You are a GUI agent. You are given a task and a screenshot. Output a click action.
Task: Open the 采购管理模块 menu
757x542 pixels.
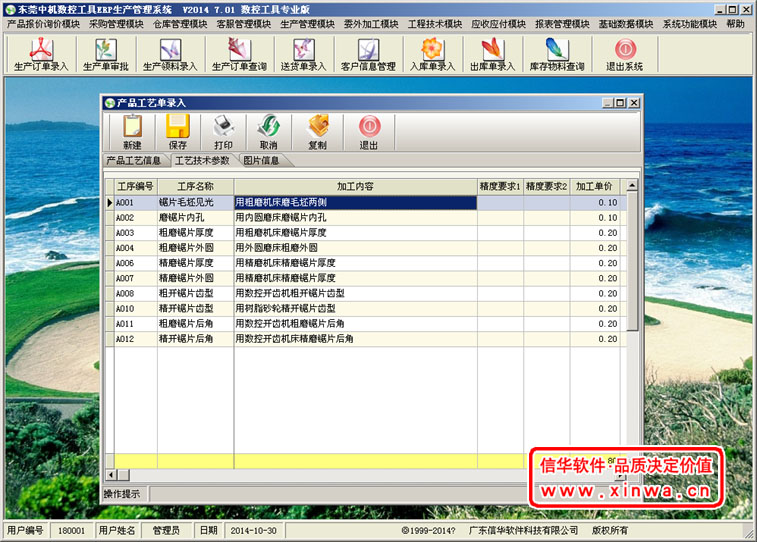(116, 24)
